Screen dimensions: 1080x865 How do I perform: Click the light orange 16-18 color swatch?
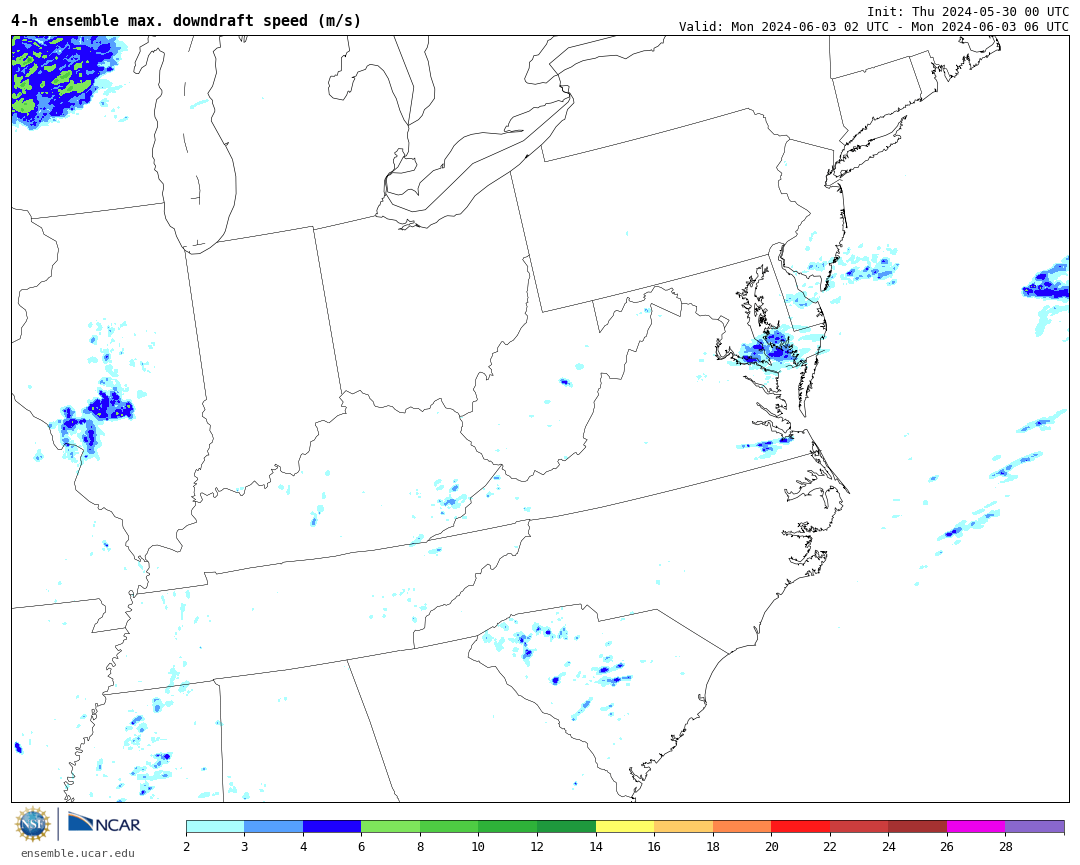pyautogui.click(x=683, y=826)
